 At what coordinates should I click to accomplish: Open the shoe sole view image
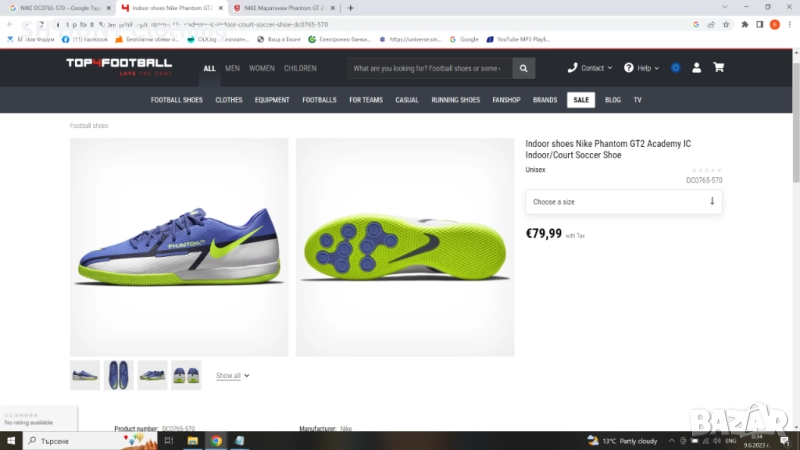tap(405, 247)
